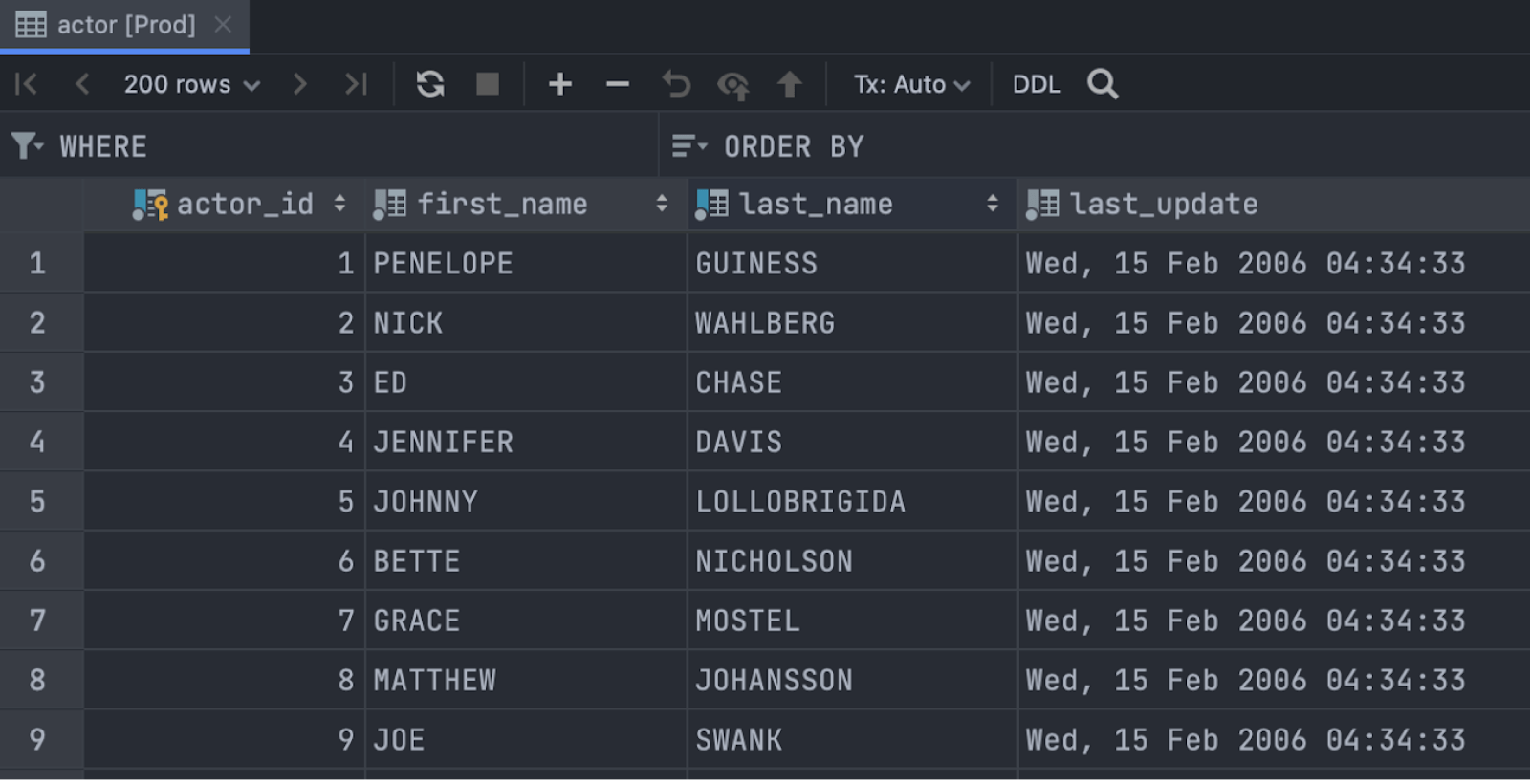Sort by the first_name column header
This screenshot has width=1530, height=784.
tap(502, 204)
